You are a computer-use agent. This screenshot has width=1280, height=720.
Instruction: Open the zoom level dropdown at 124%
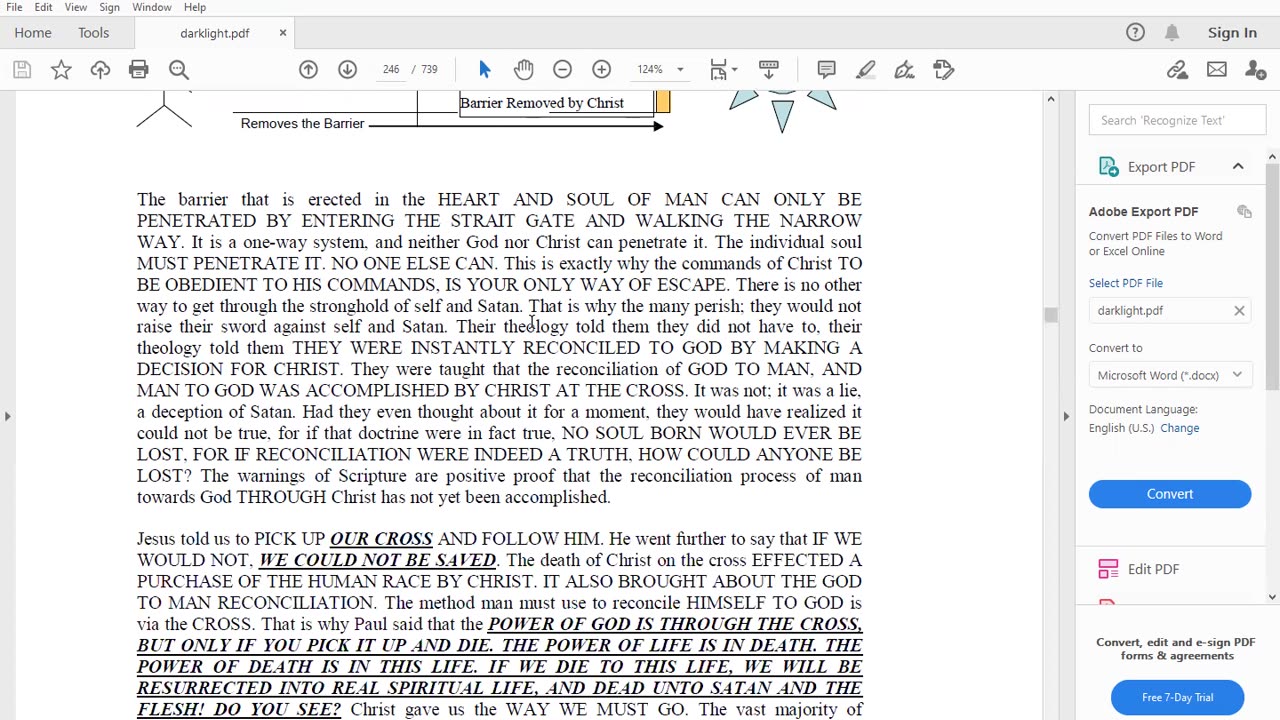pyautogui.click(x=680, y=69)
